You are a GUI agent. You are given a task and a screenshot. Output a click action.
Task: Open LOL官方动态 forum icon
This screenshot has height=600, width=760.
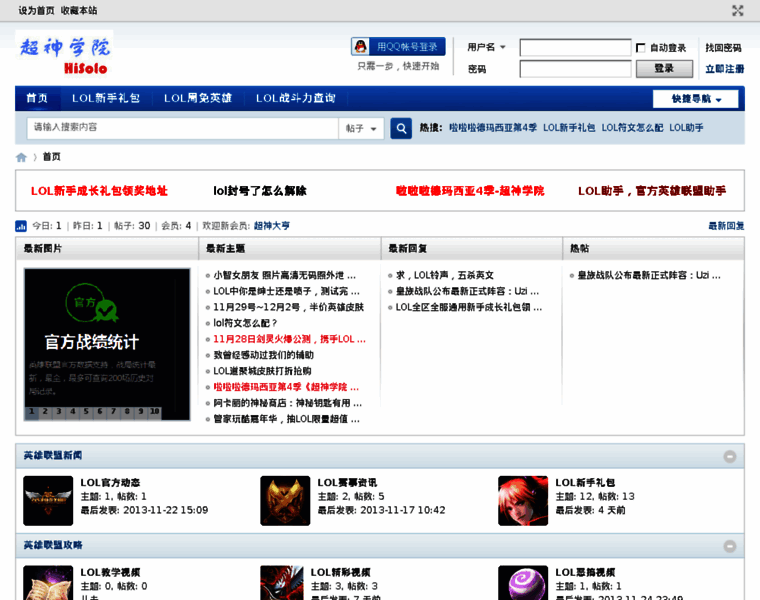48,501
